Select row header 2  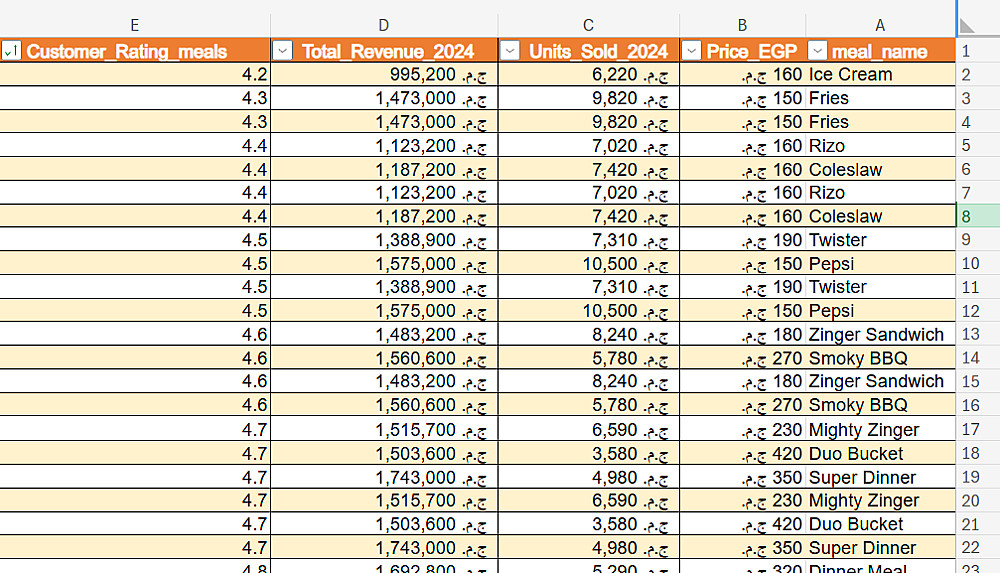[978, 75]
